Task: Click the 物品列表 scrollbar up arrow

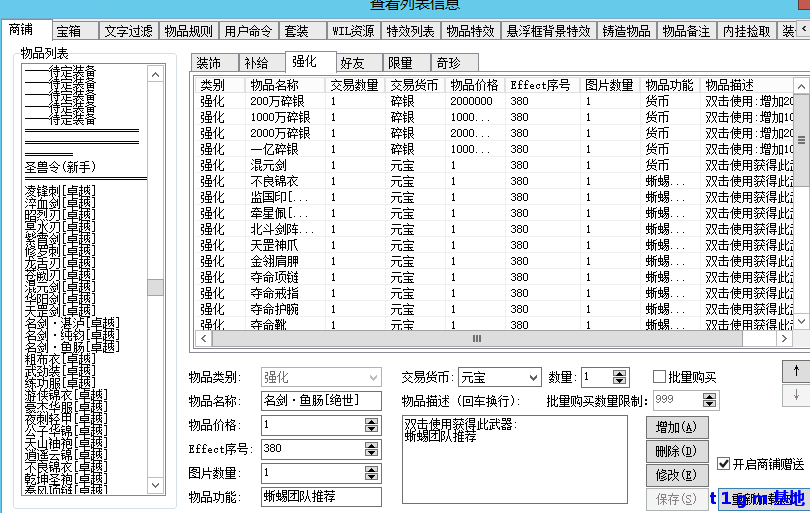Action: click(155, 73)
